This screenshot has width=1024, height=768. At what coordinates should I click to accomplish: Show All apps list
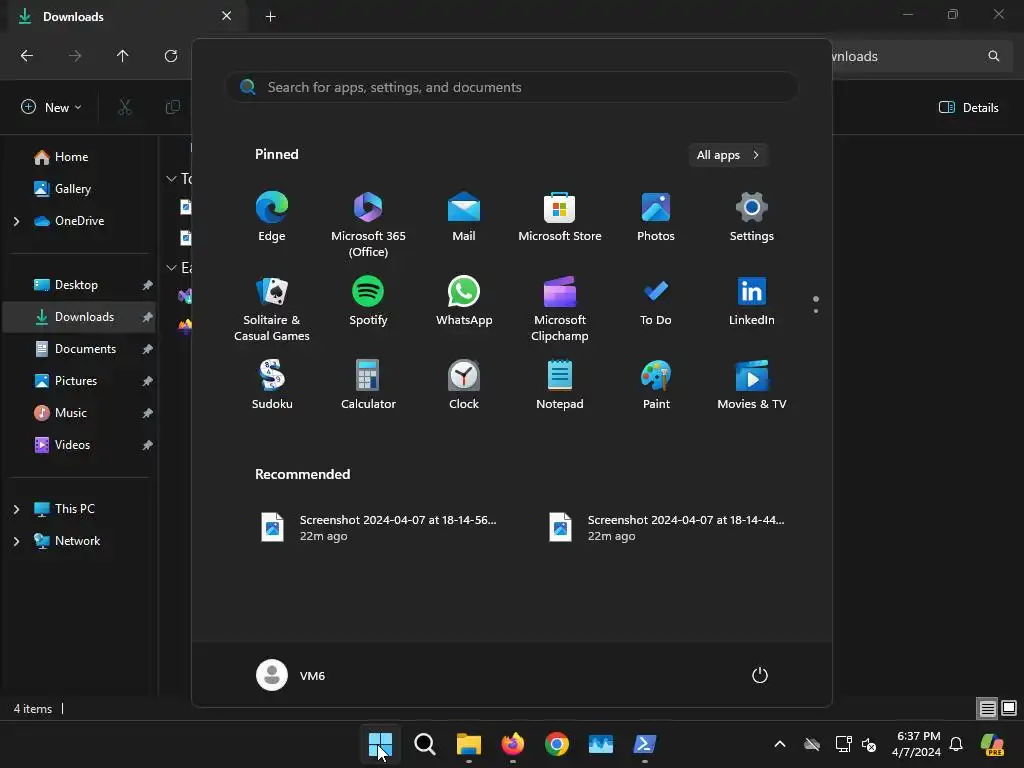[728, 155]
